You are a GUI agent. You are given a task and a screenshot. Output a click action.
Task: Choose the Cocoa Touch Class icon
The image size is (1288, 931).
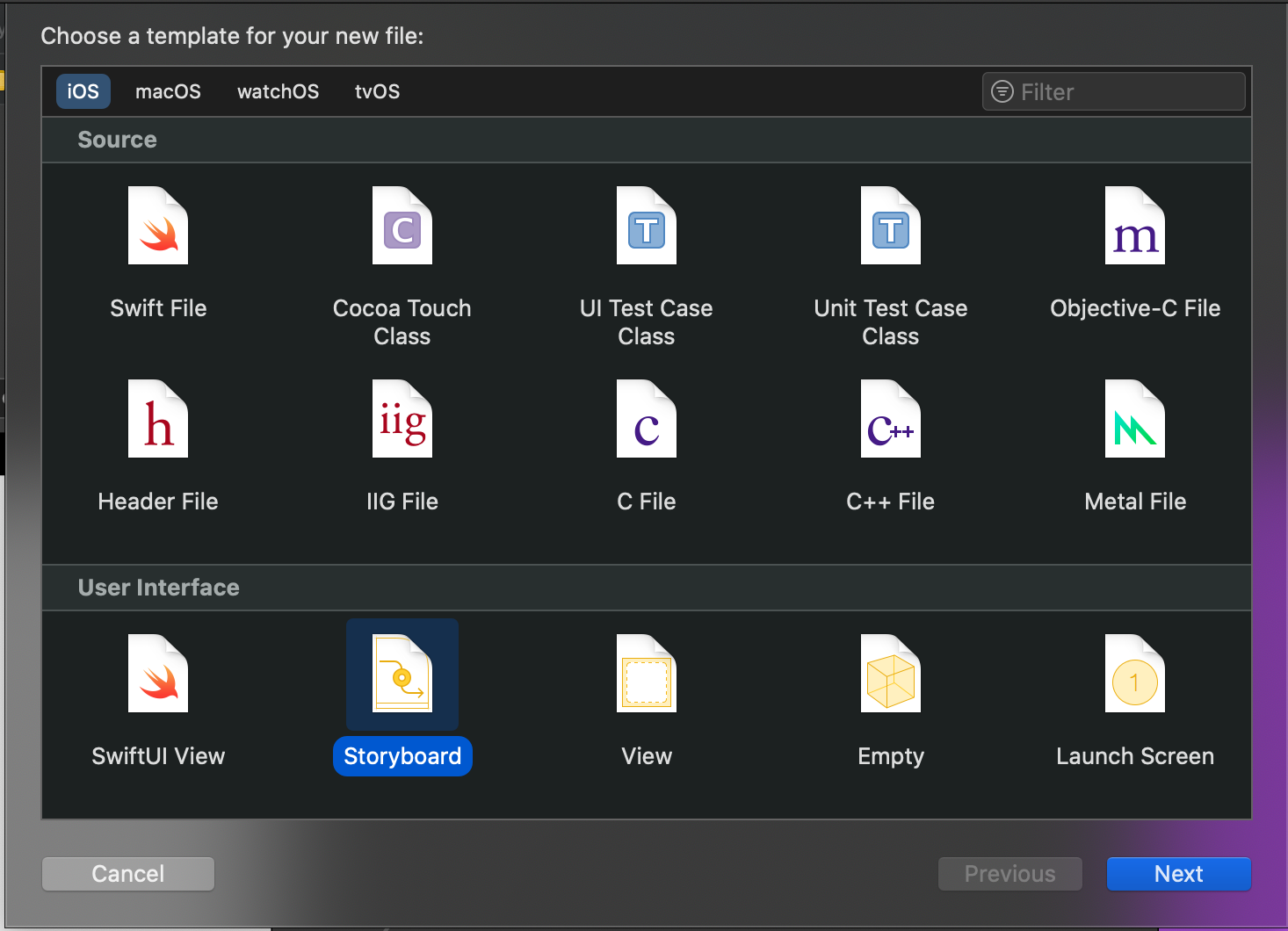[402, 226]
